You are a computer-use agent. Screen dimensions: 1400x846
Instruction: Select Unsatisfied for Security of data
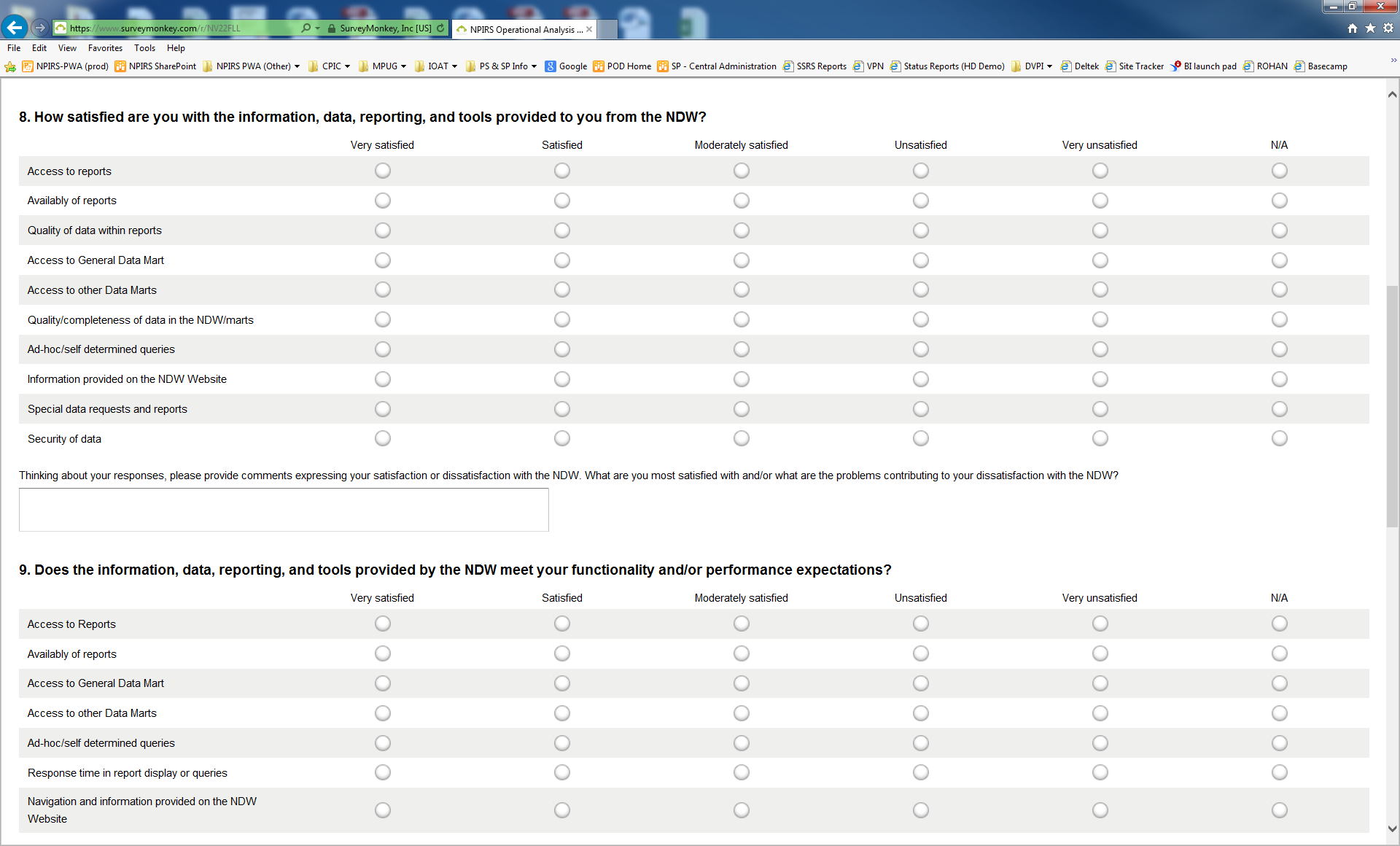(921, 438)
